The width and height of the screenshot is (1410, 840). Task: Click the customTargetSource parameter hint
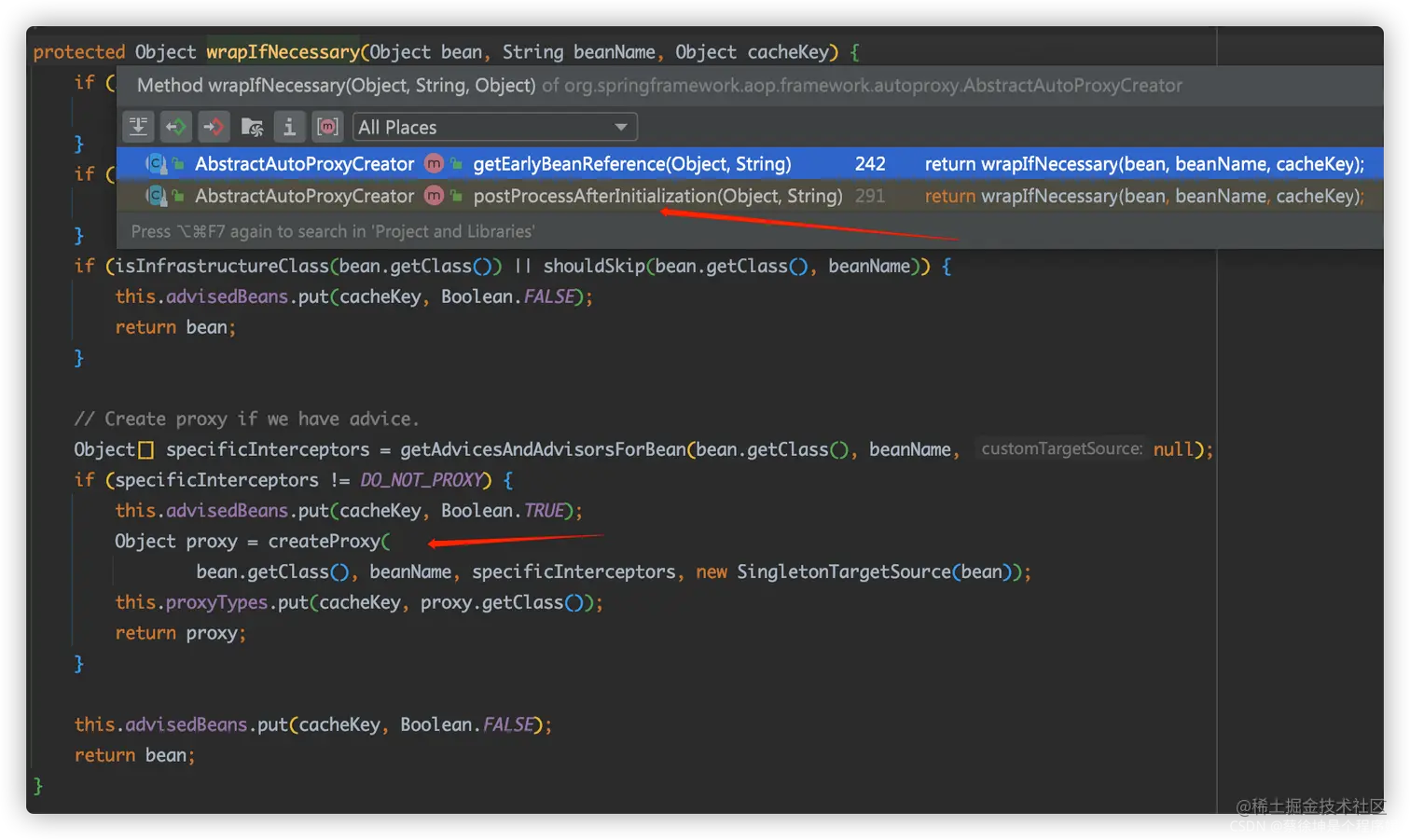[x=1061, y=449]
